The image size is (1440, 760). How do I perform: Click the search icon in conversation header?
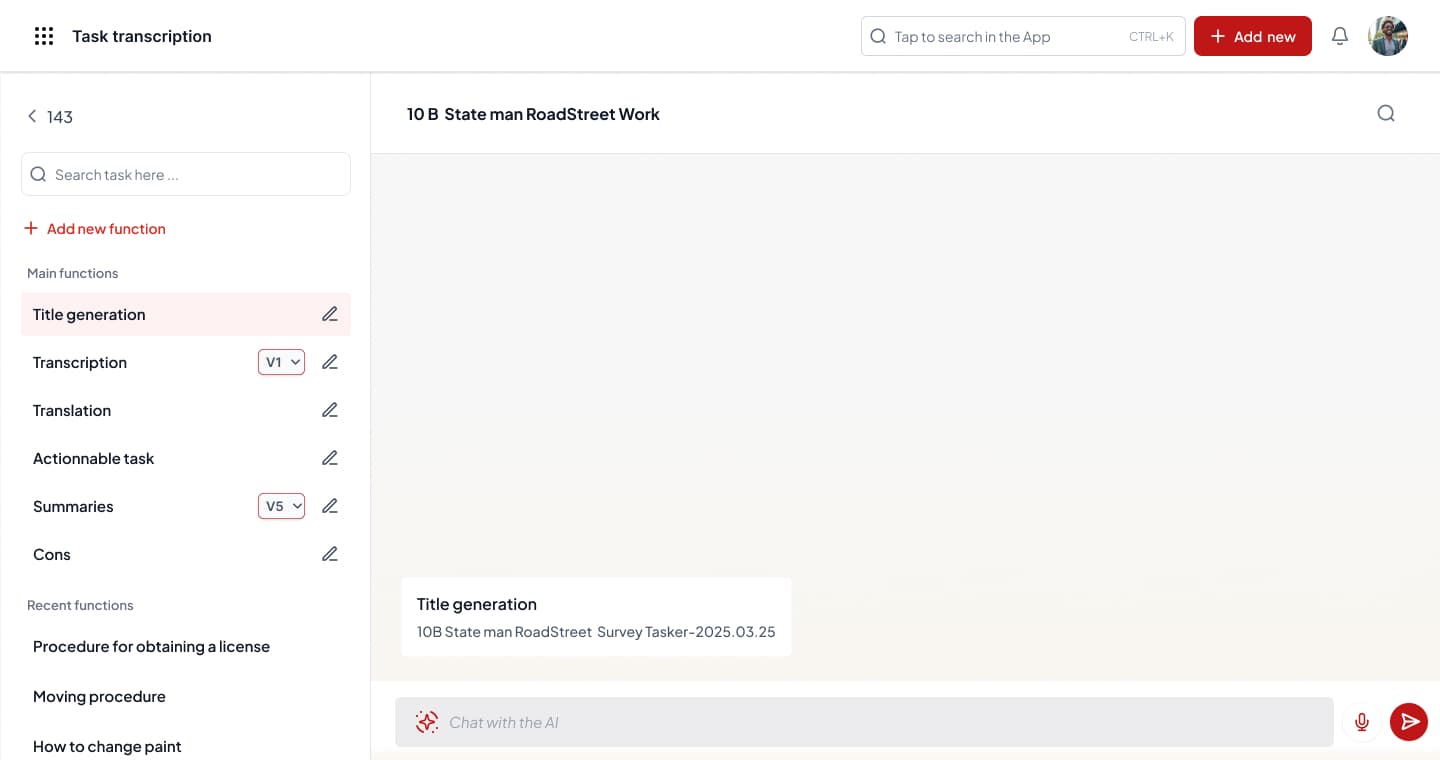[x=1386, y=113]
